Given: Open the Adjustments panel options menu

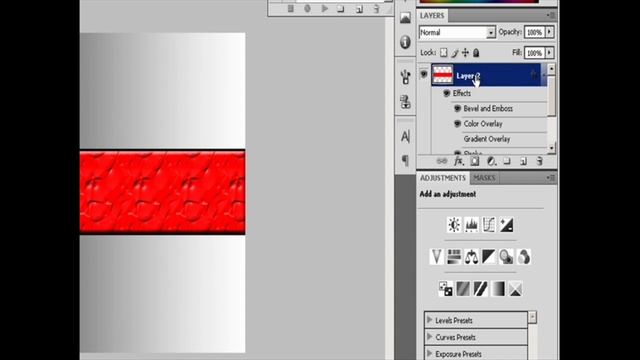Looking at the screenshot, I should pyautogui.click(x=551, y=178).
